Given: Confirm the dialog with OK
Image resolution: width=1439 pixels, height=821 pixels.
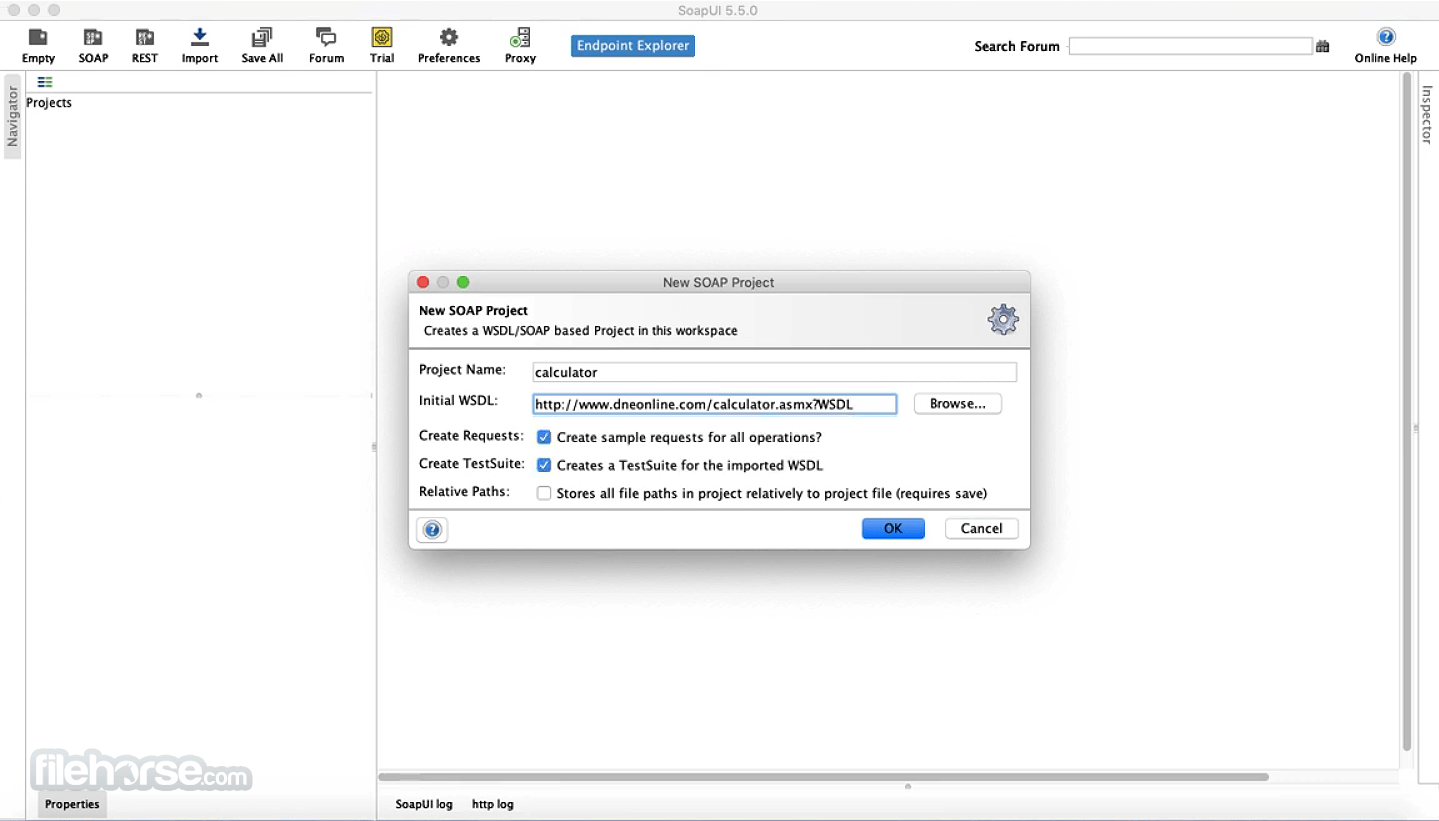Looking at the screenshot, I should 893,529.
